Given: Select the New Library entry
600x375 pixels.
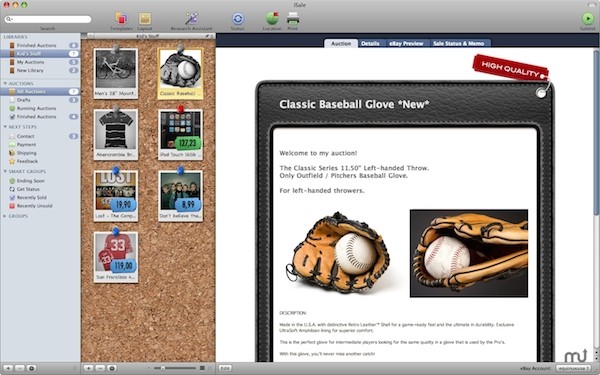Looking at the screenshot, I should pyautogui.click(x=40, y=70).
